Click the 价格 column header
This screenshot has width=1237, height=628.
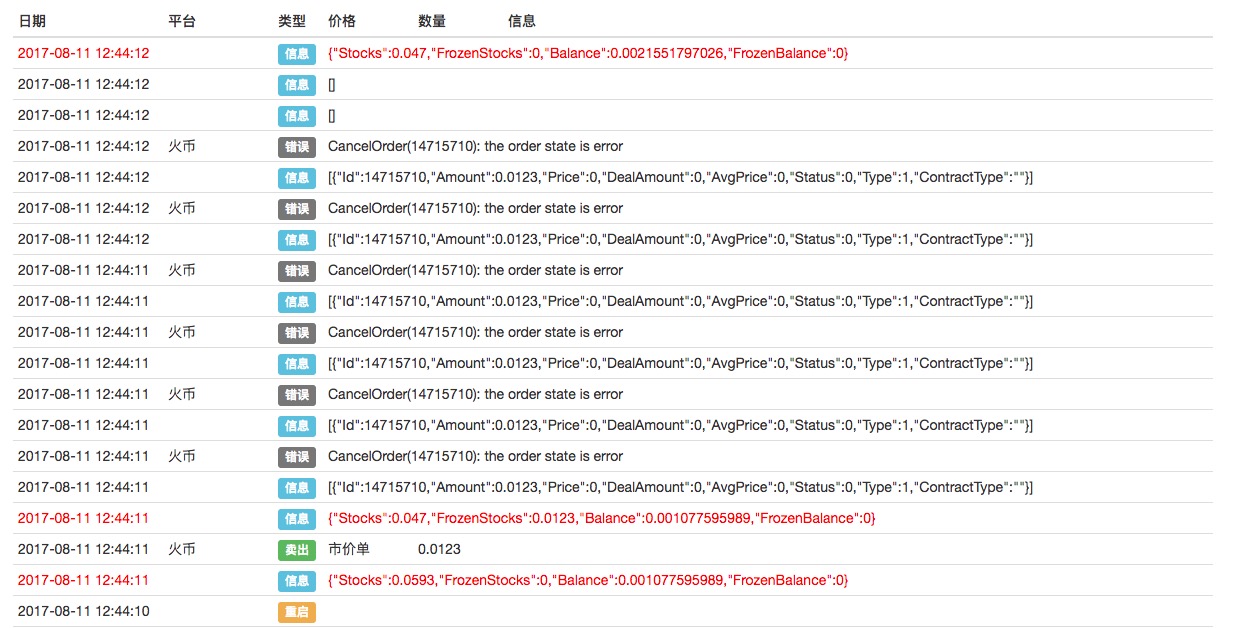[342, 21]
